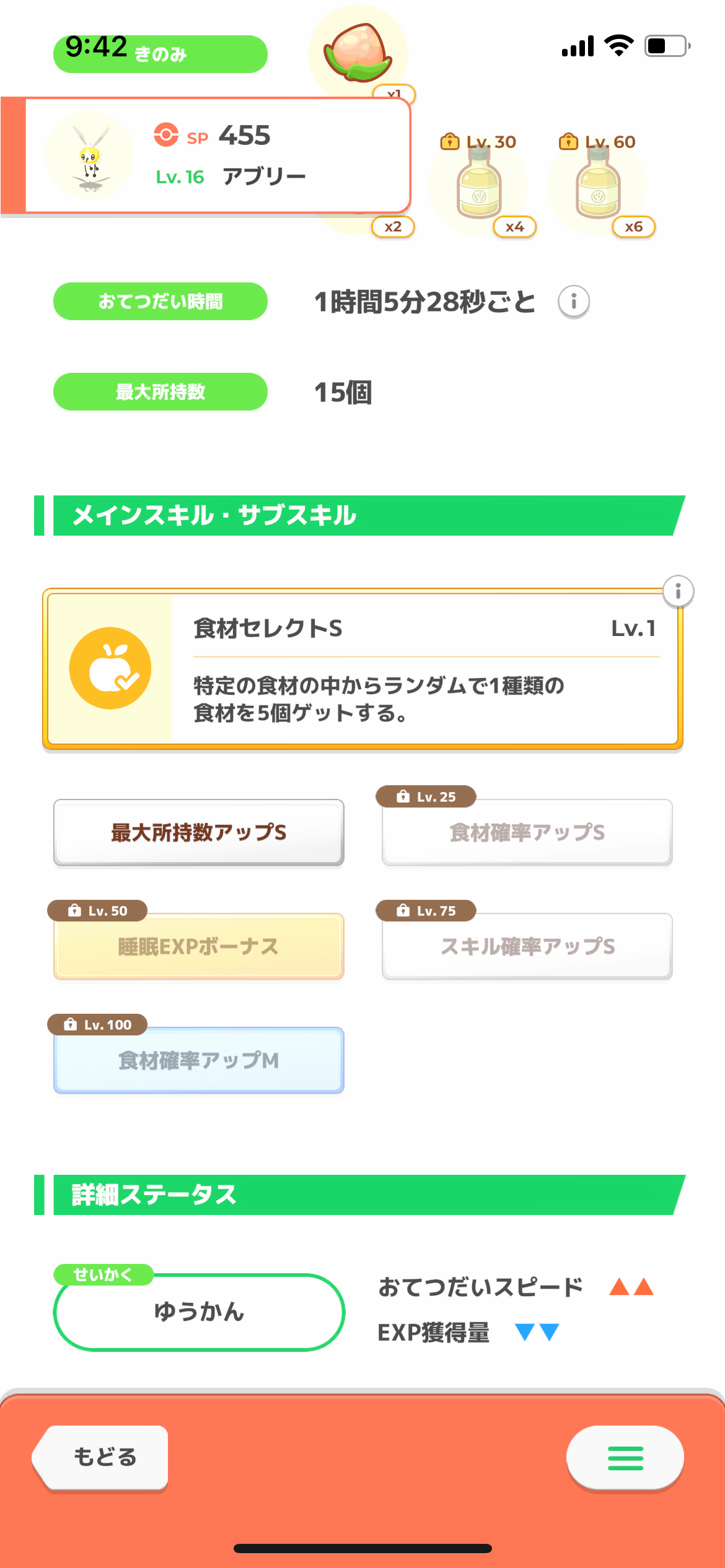Tap the 食材セレクトS apple skill icon
The image size is (725, 1568).
tap(110, 668)
